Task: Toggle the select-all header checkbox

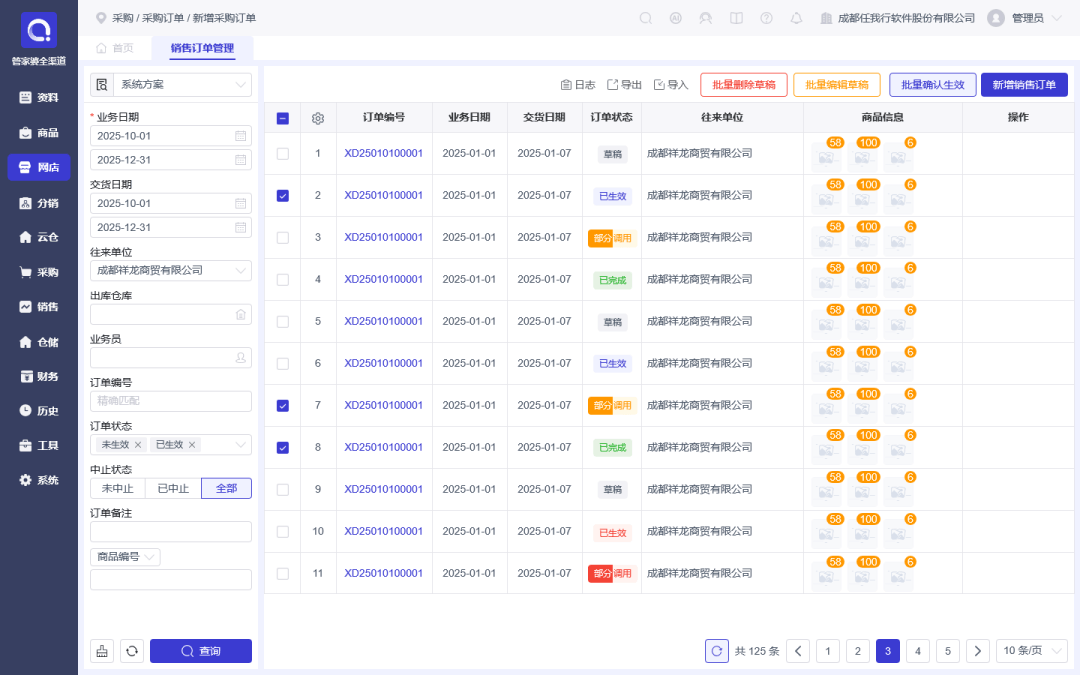Action: point(282,118)
